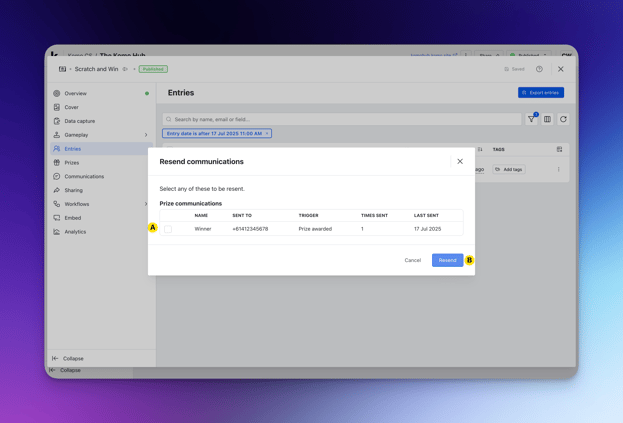623x423 pixels.
Task: Open the Analytics chart icon item
Action: (57, 232)
